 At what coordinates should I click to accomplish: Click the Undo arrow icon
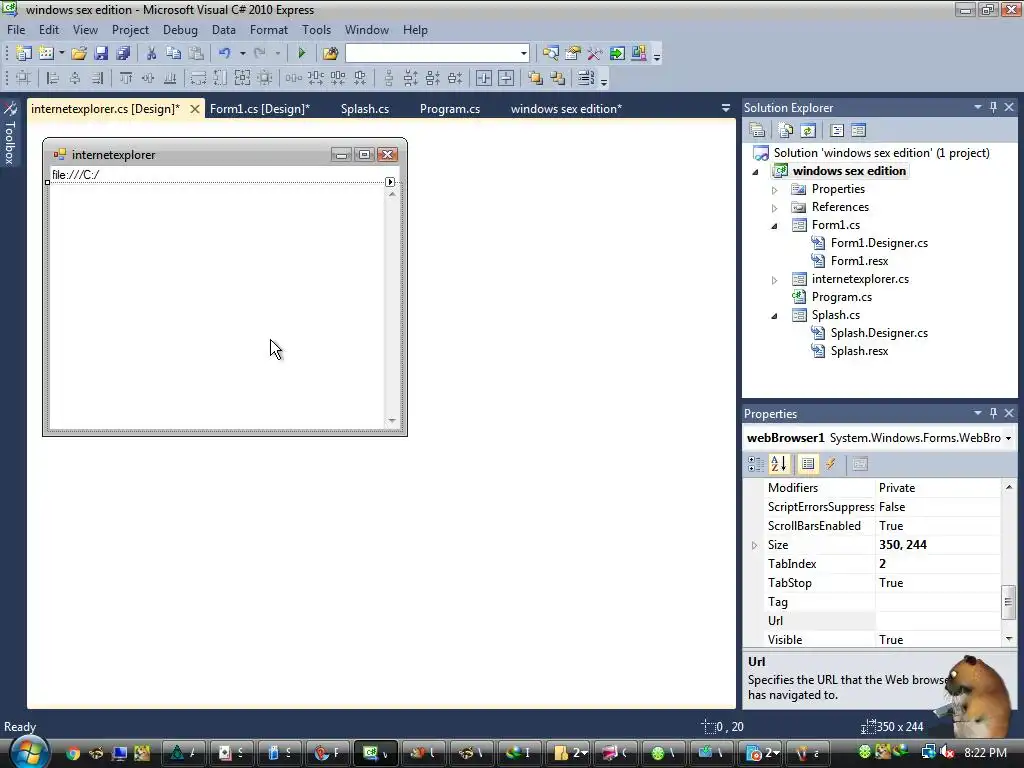(x=225, y=54)
